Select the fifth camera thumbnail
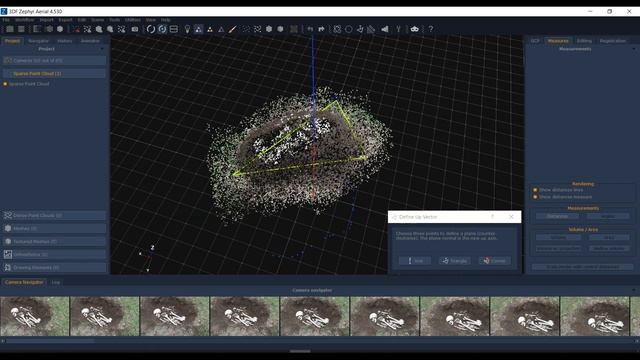This screenshot has width=640, height=360. pos(314,316)
